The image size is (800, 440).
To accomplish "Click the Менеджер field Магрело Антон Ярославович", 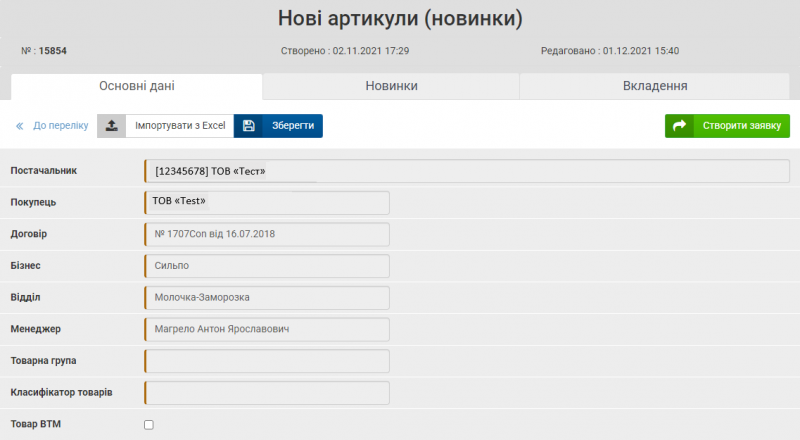I will pos(267,329).
